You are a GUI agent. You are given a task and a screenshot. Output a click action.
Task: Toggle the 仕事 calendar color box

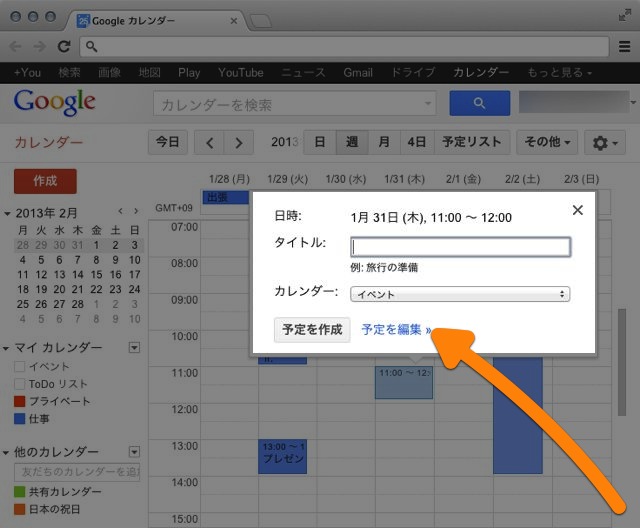pyautogui.click(x=20, y=419)
